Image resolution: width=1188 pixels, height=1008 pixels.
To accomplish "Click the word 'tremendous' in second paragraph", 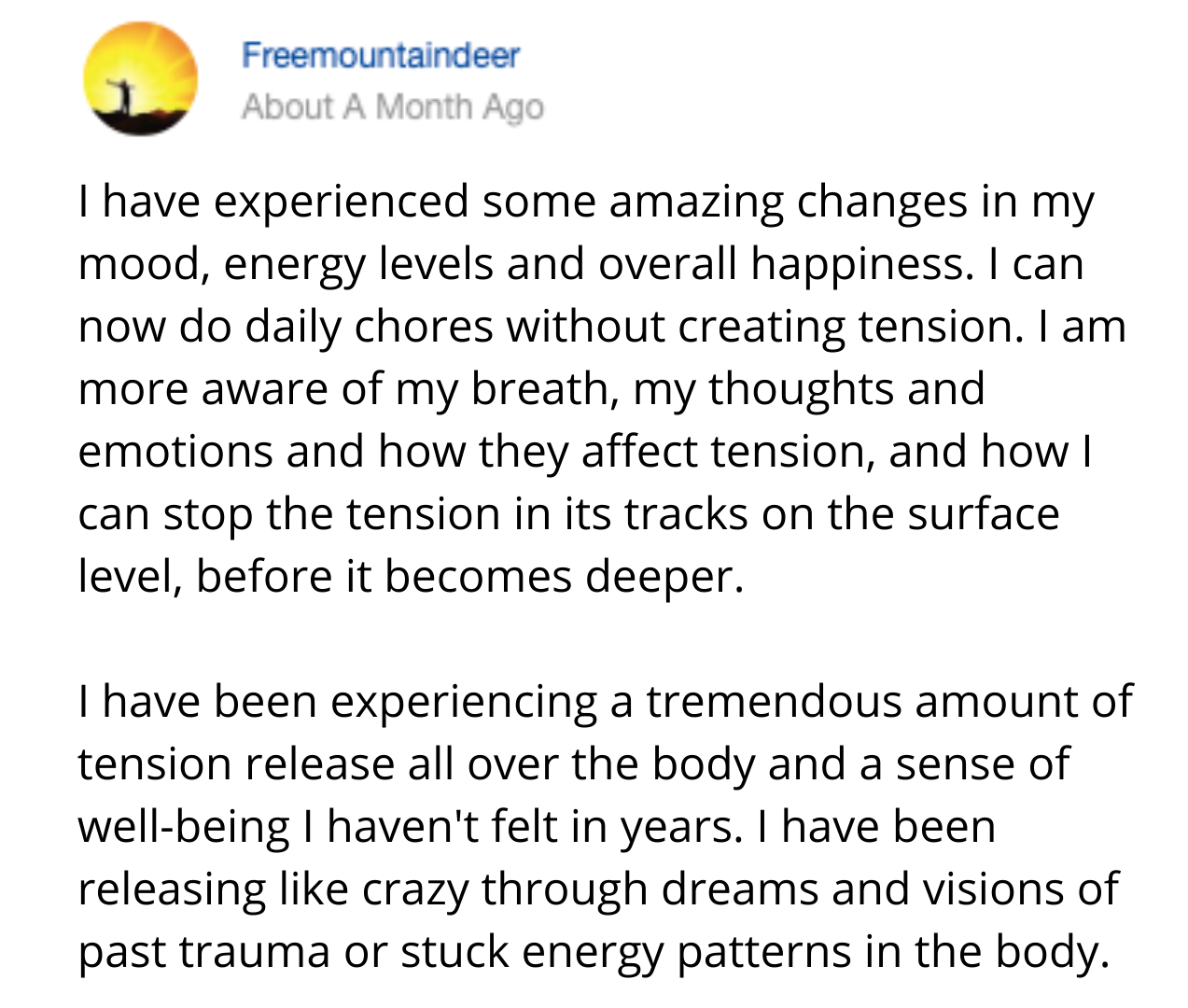I will (x=774, y=702).
